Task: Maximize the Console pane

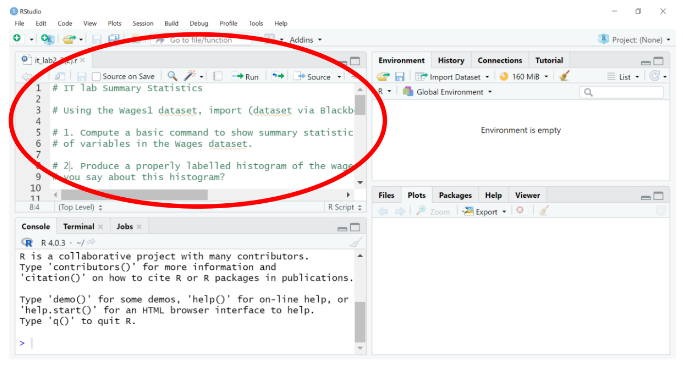Action: coord(355,227)
